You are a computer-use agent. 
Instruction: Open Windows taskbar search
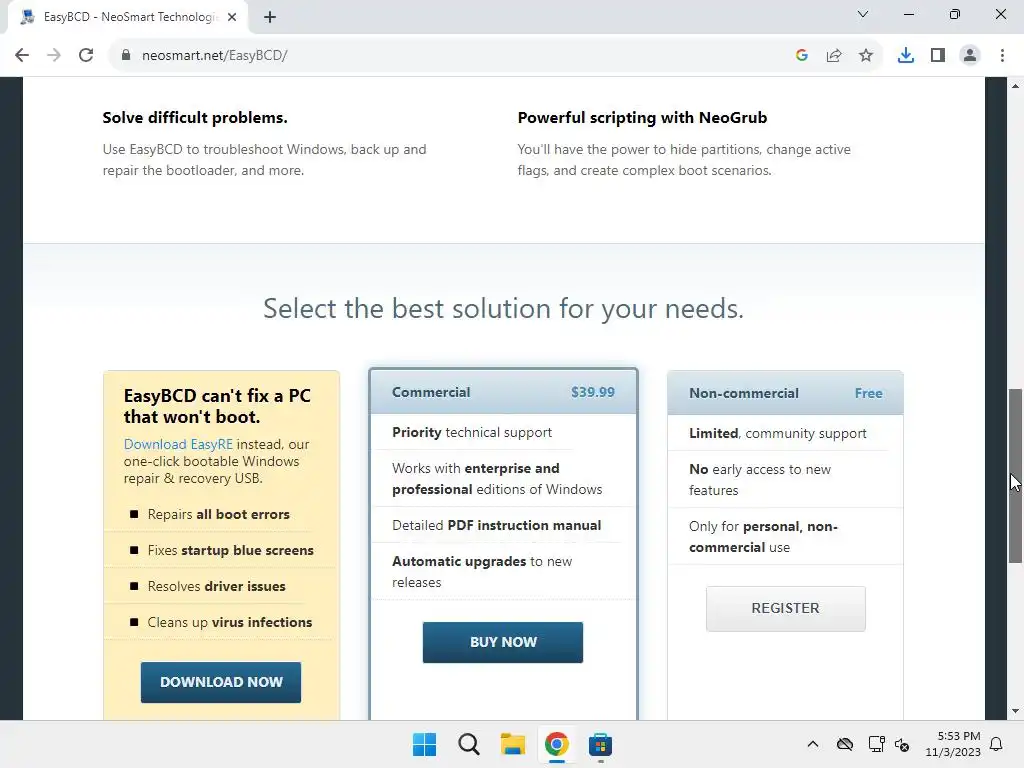click(x=468, y=744)
